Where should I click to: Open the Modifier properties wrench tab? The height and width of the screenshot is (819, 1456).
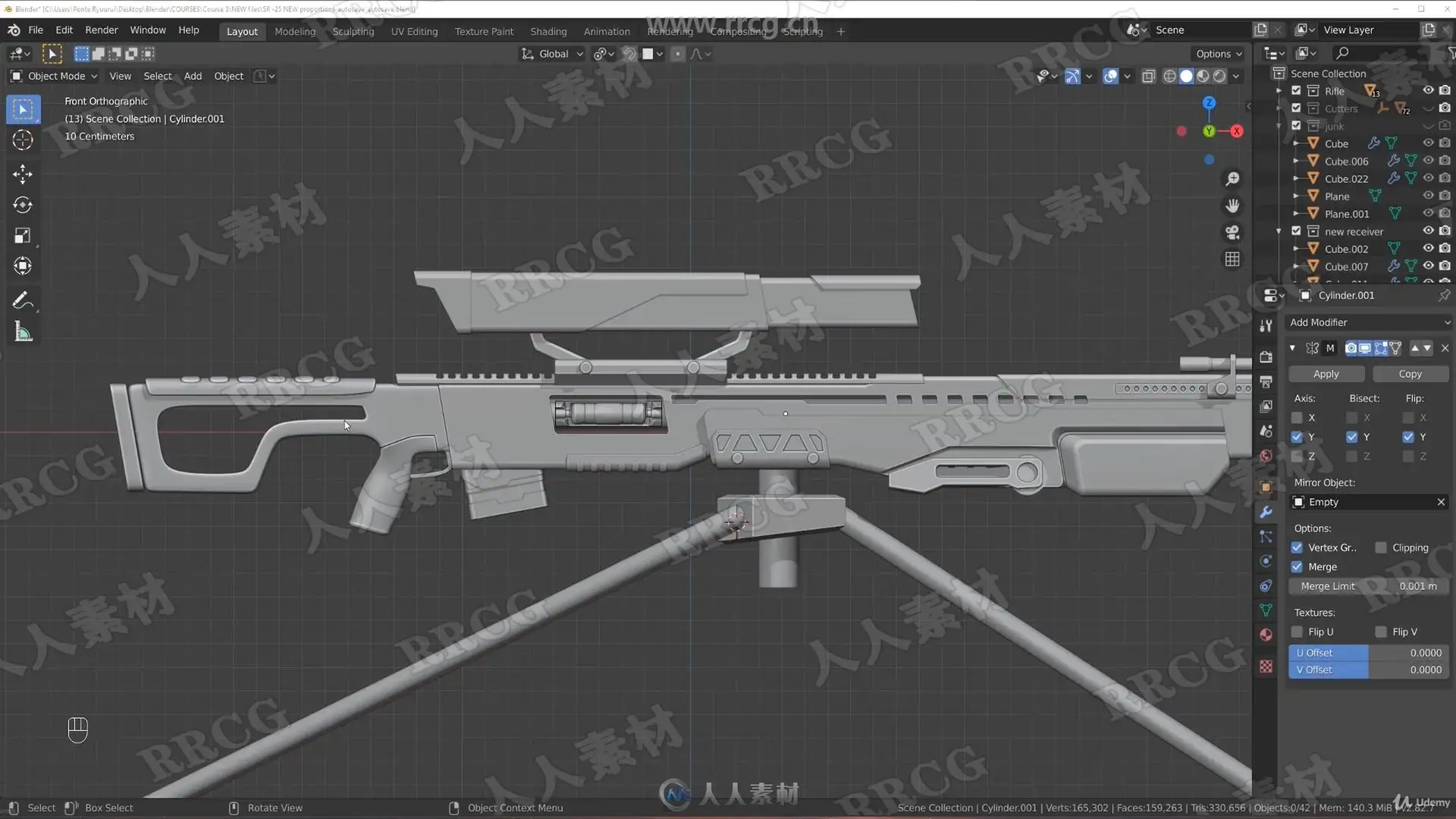[1266, 512]
